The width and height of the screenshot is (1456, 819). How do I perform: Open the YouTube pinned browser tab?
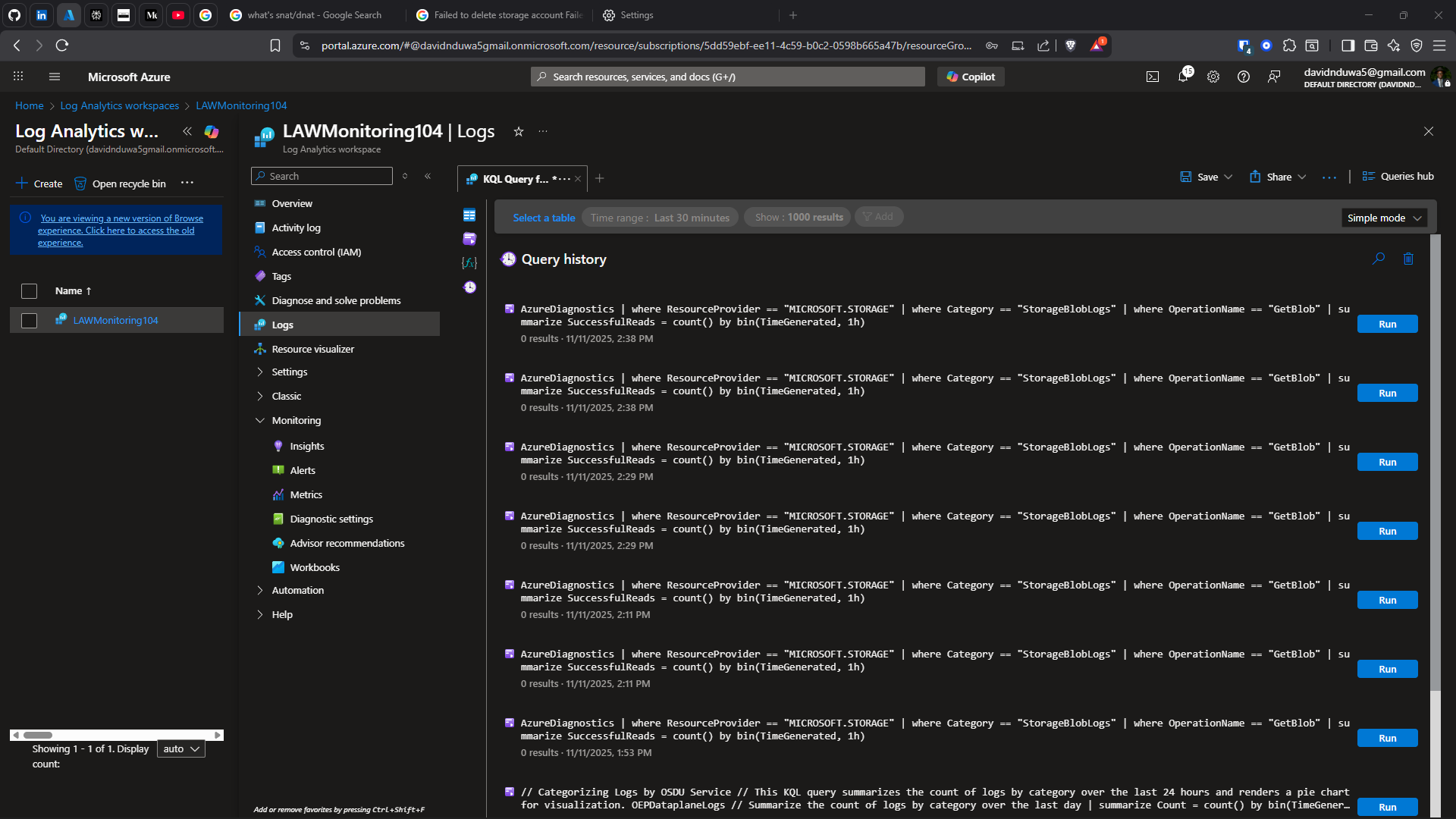coord(178,15)
